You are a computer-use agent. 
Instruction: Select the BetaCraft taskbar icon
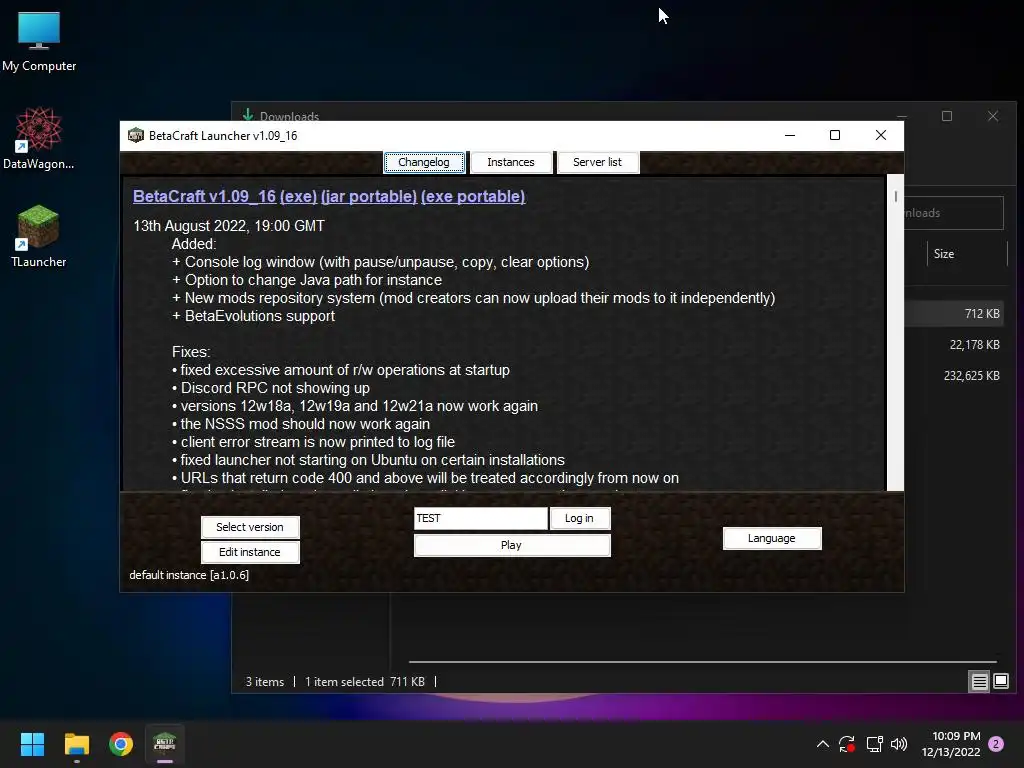click(x=165, y=744)
